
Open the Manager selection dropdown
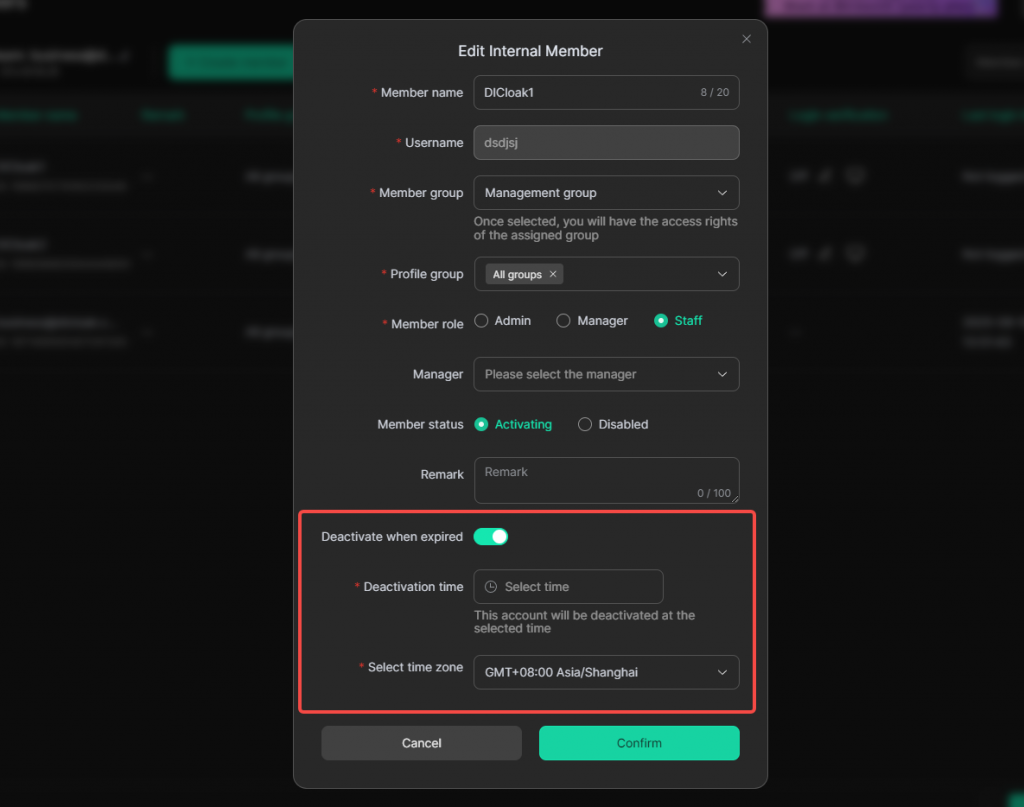(606, 374)
